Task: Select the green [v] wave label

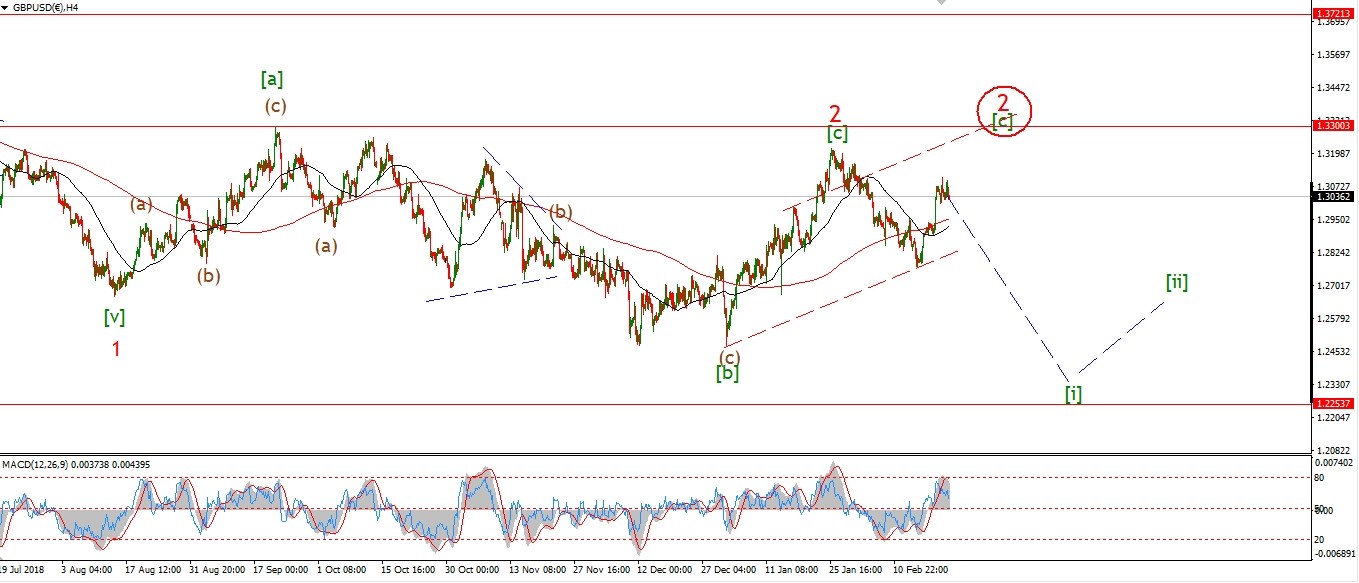Action: tap(115, 317)
